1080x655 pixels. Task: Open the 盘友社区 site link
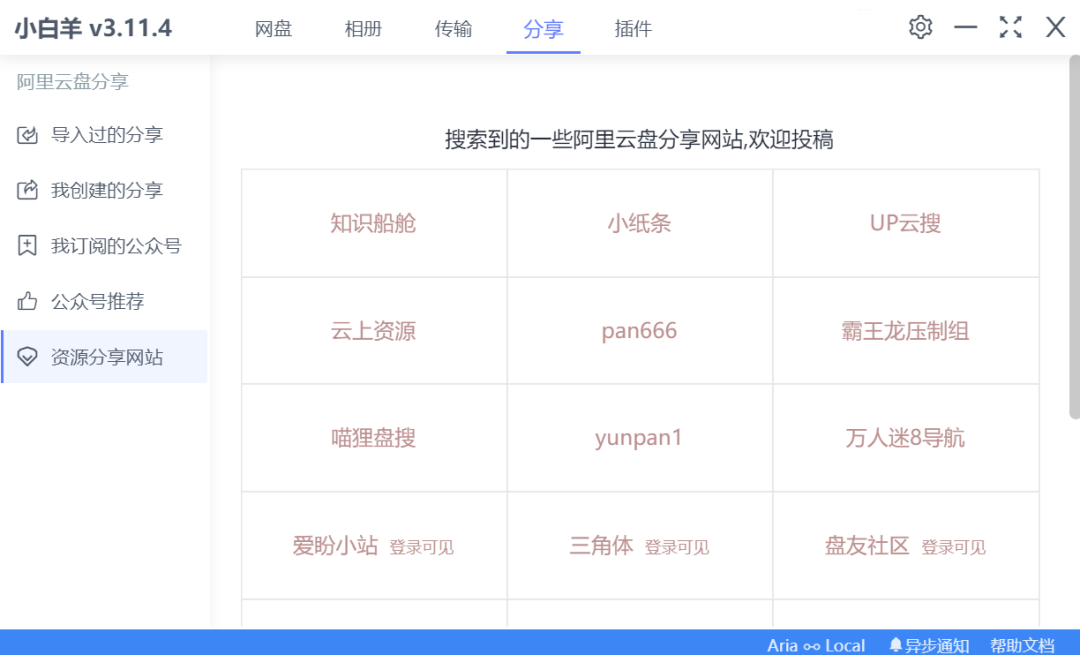[x=867, y=545]
